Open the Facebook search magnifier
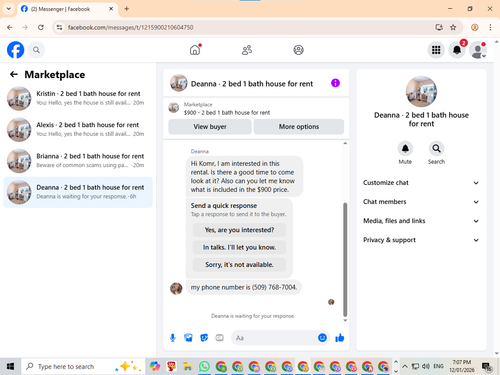Screen dimensions: 500x375 pyautogui.click(x=36, y=50)
